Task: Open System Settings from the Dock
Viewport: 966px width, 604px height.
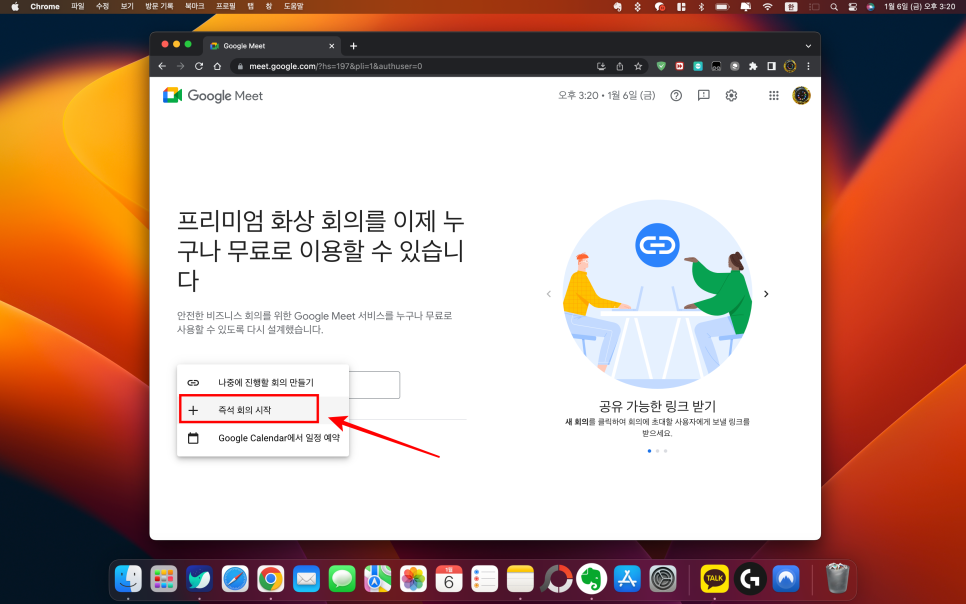Action: pos(663,579)
